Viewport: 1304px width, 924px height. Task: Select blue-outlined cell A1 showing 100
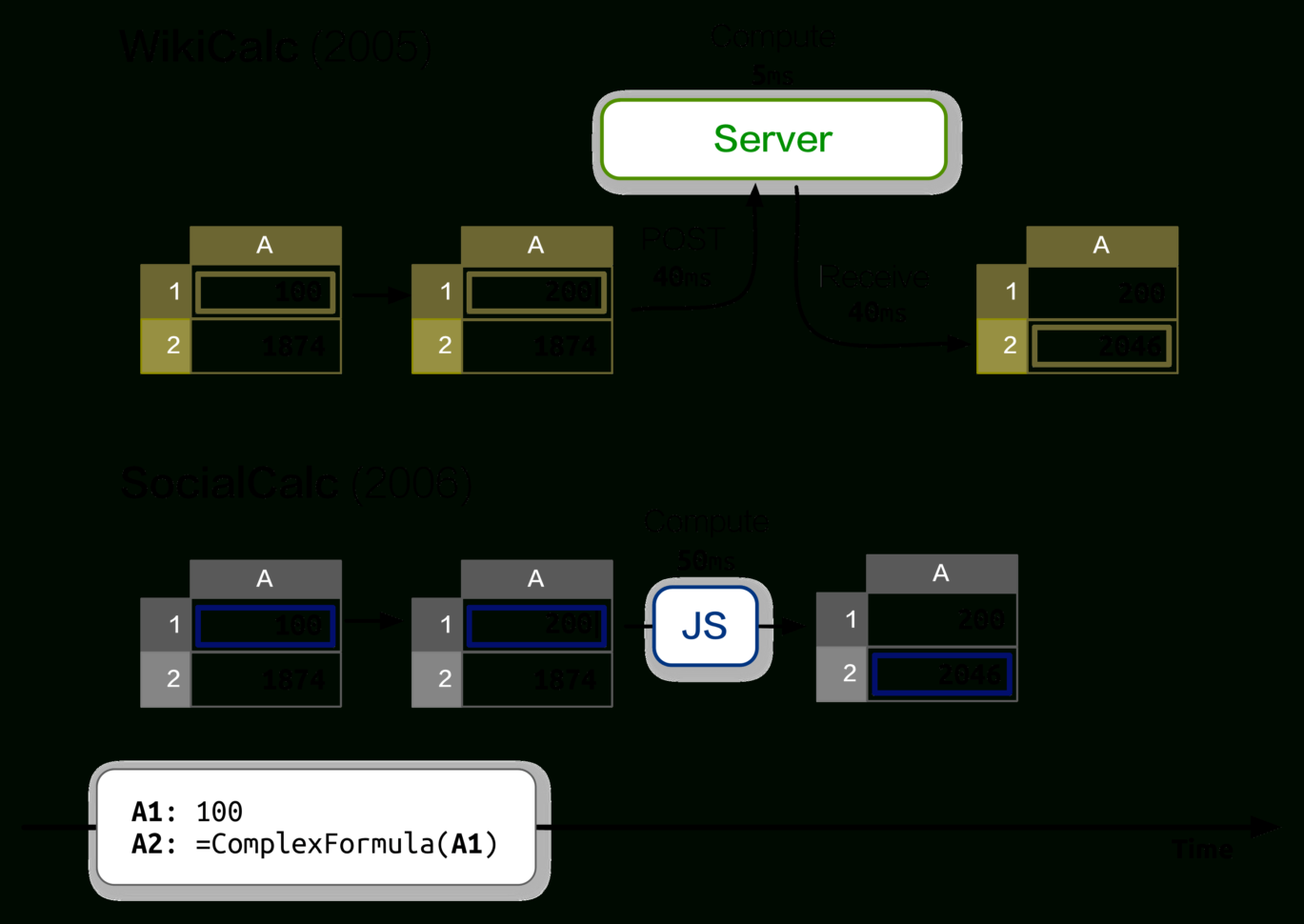click(x=265, y=626)
